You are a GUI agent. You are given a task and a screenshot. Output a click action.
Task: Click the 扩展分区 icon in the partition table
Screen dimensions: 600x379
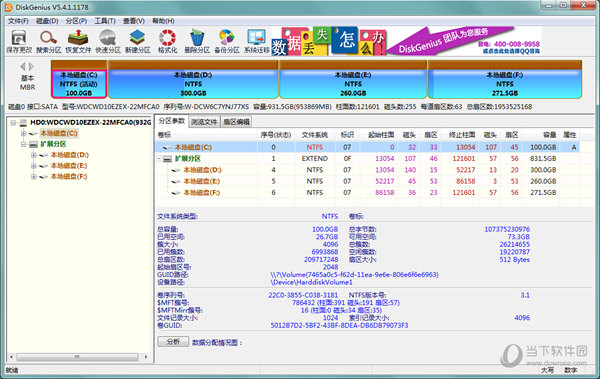click(167, 159)
